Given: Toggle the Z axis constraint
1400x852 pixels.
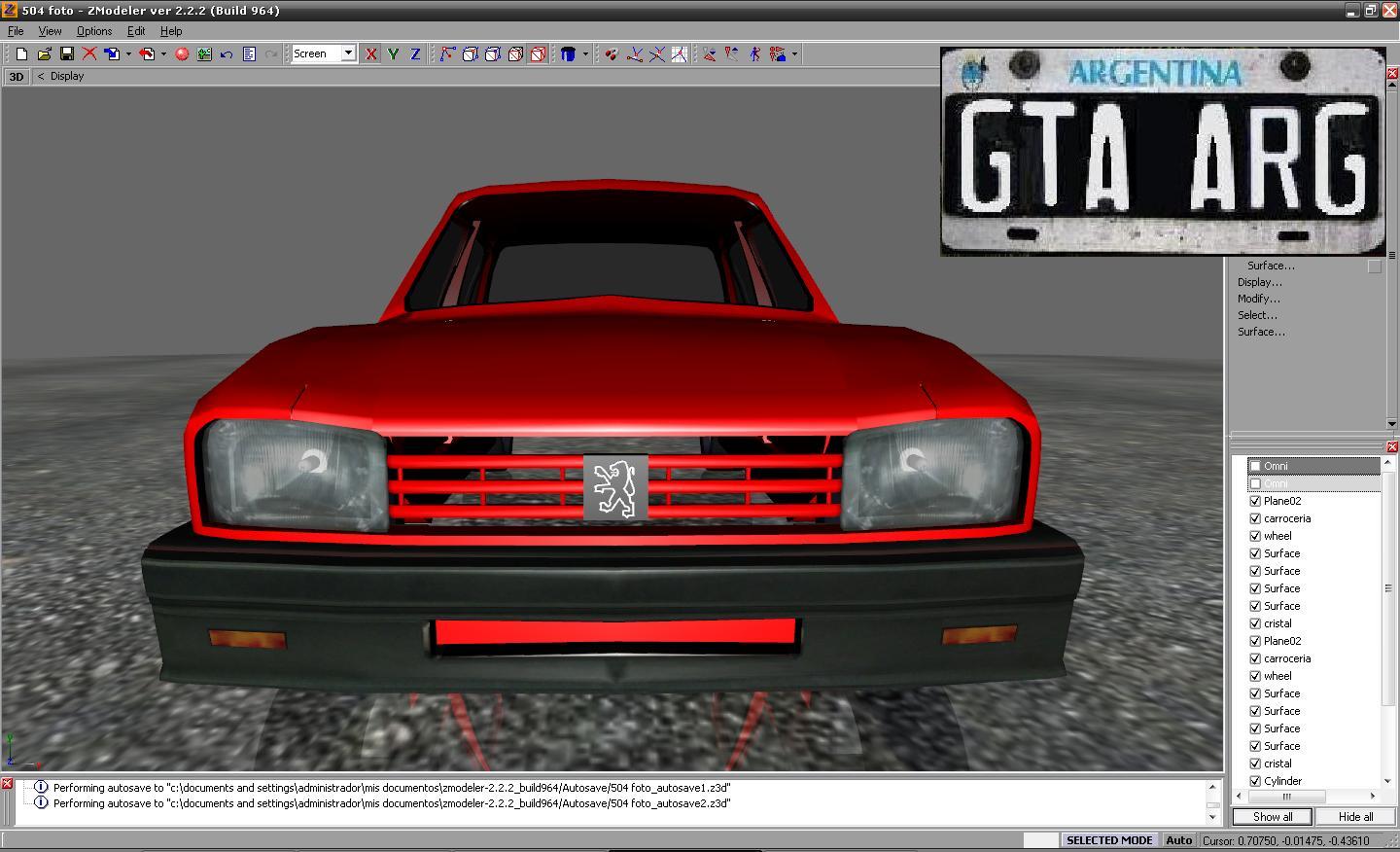Looking at the screenshot, I should coord(416,54).
